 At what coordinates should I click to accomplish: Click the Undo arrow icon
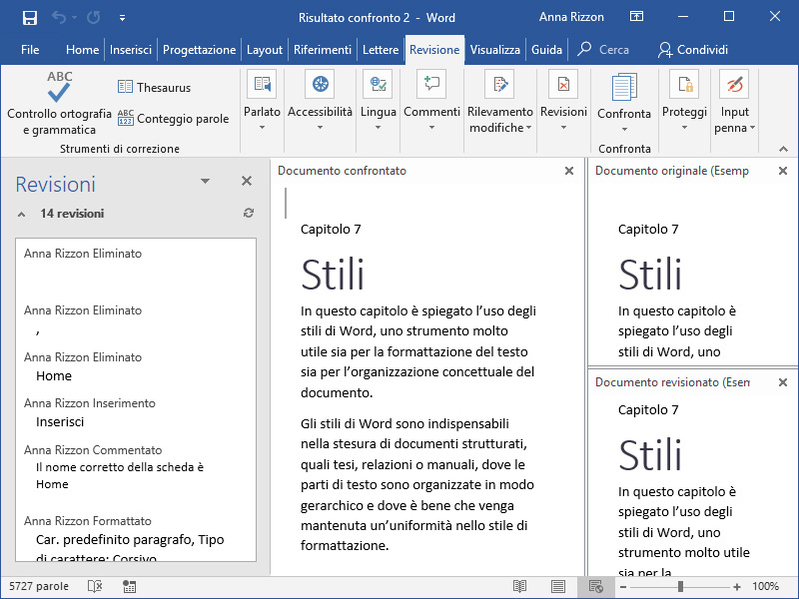[x=59, y=18]
